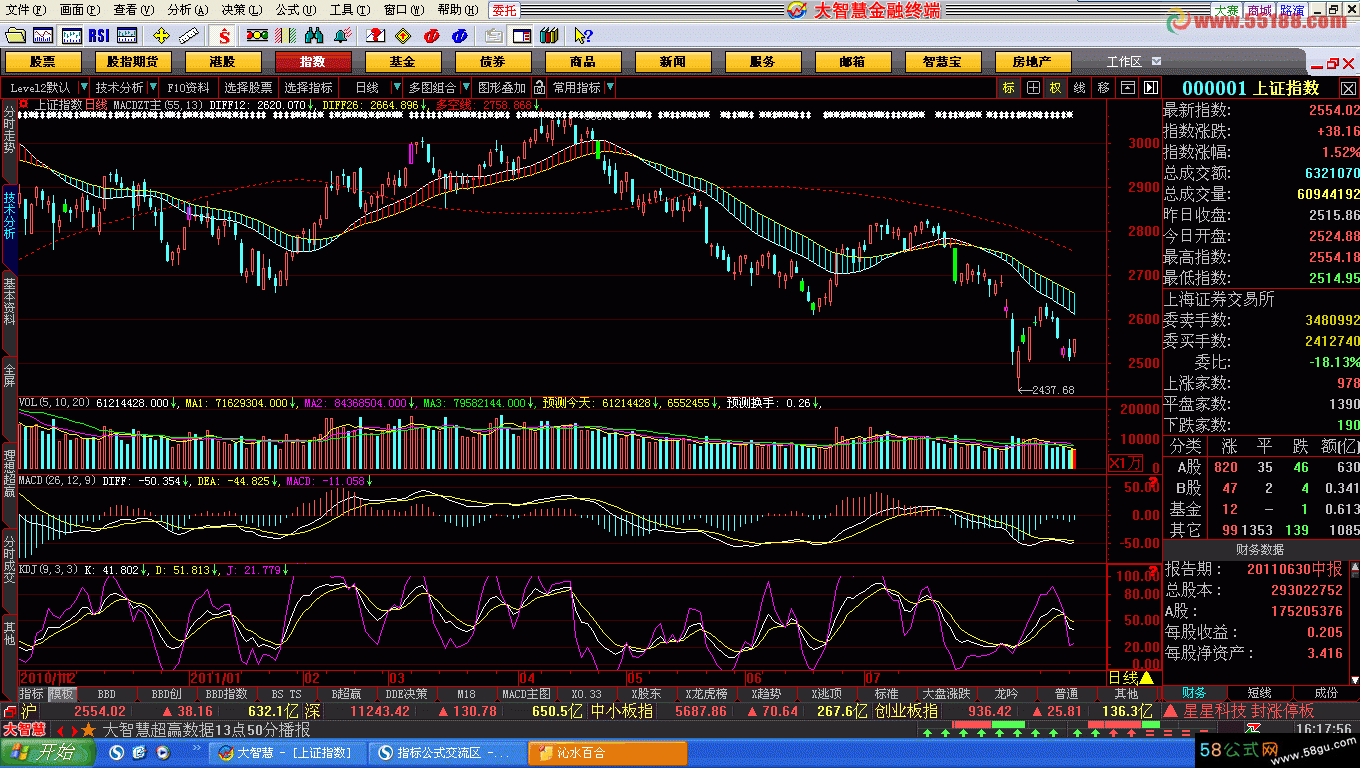1360x768 pixels.
Task: Open the folder icon in toolbar
Action: pos(14,36)
